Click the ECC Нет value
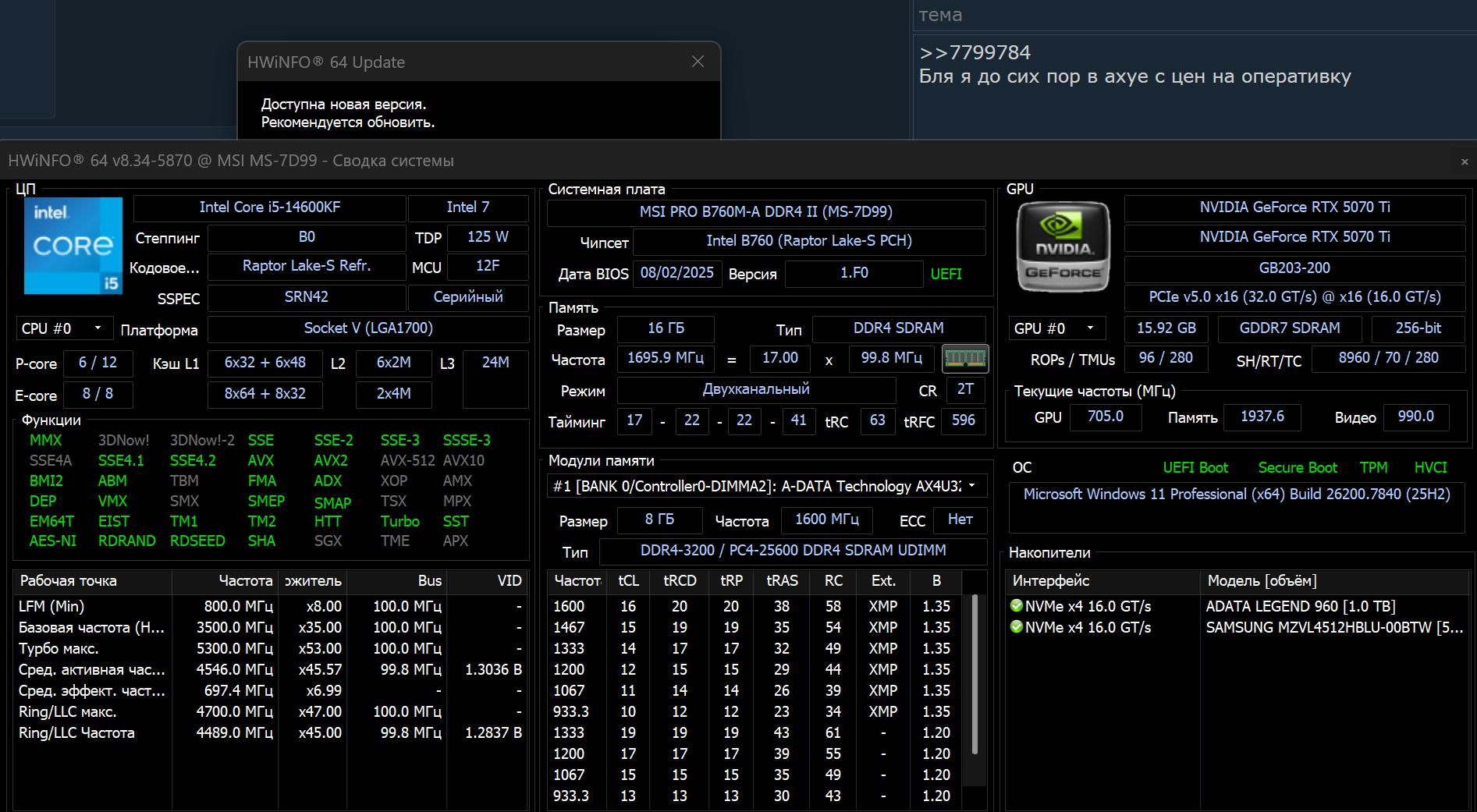1477x812 pixels. [960, 519]
